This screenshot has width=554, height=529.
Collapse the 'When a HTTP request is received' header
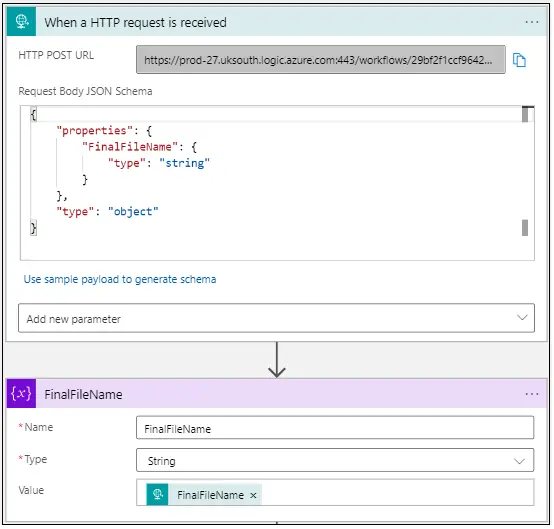pyautogui.click(x=291, y=22)
